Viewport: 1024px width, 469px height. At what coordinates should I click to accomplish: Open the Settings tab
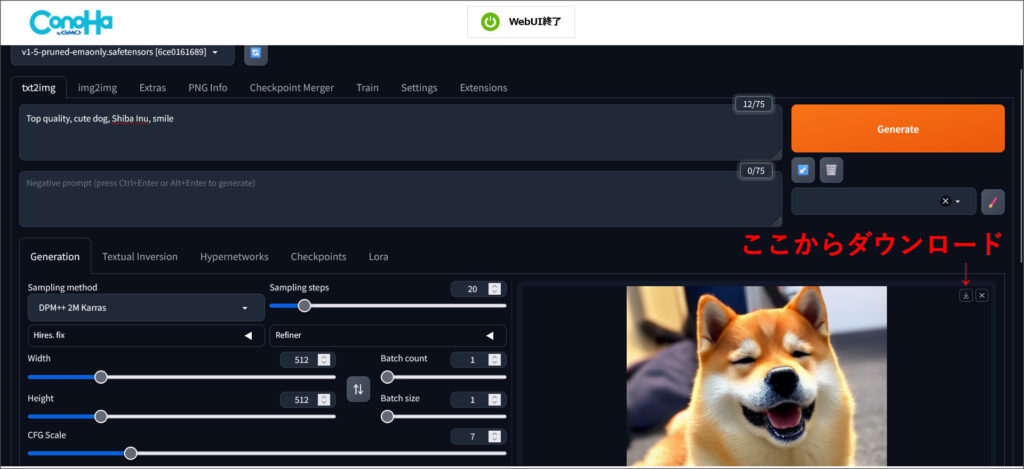click(419, 88)
